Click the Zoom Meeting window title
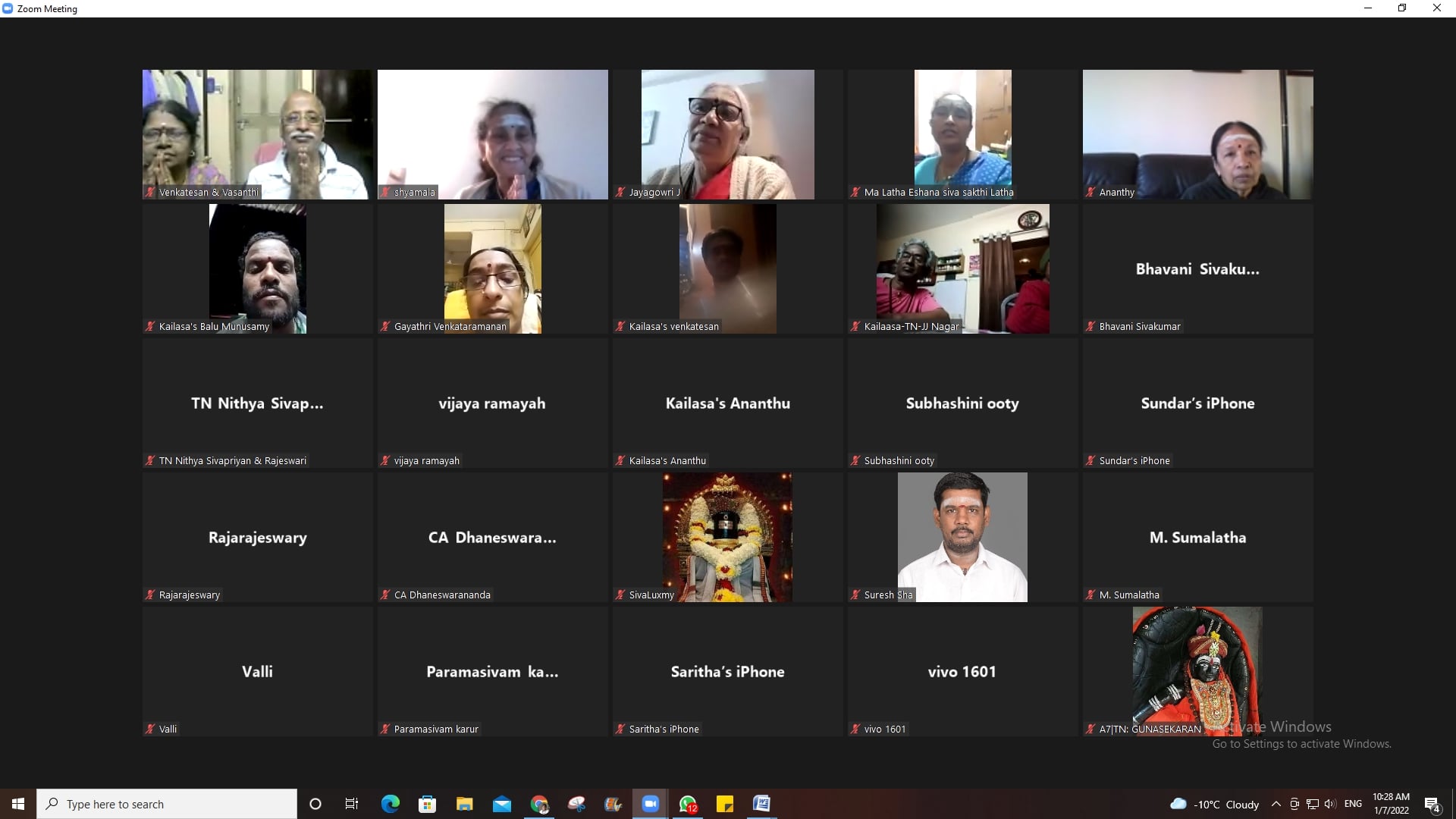Viewport: 1456px width, 819px height. pos(47,9)
